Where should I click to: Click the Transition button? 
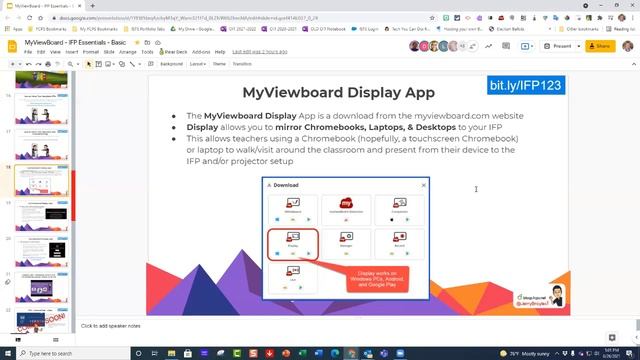tap(242, 64)
